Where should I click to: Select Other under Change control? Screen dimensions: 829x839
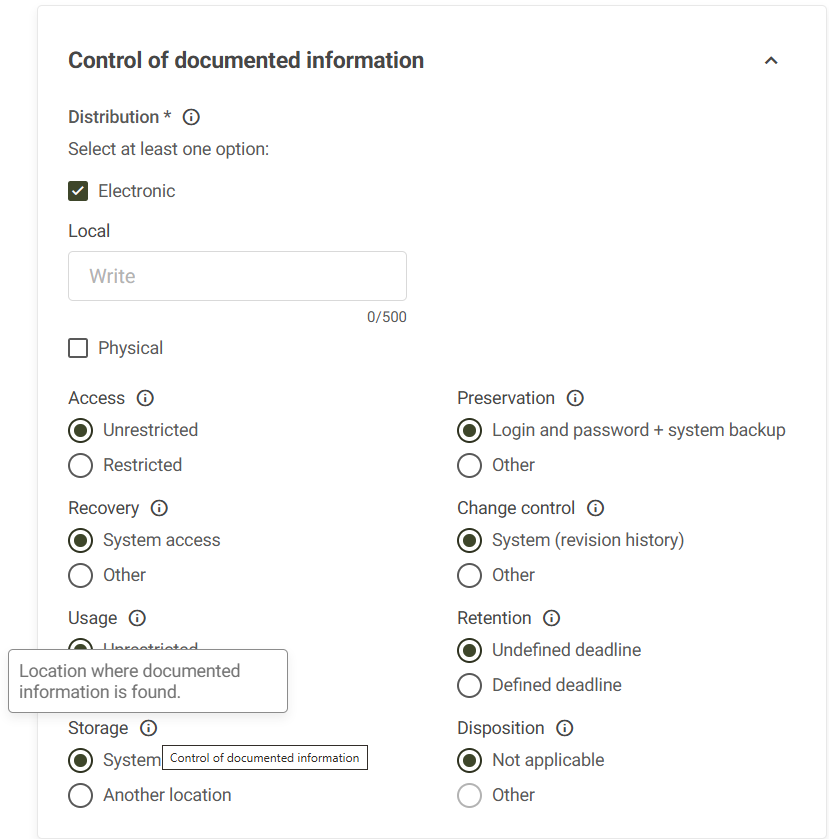point(469,576)
